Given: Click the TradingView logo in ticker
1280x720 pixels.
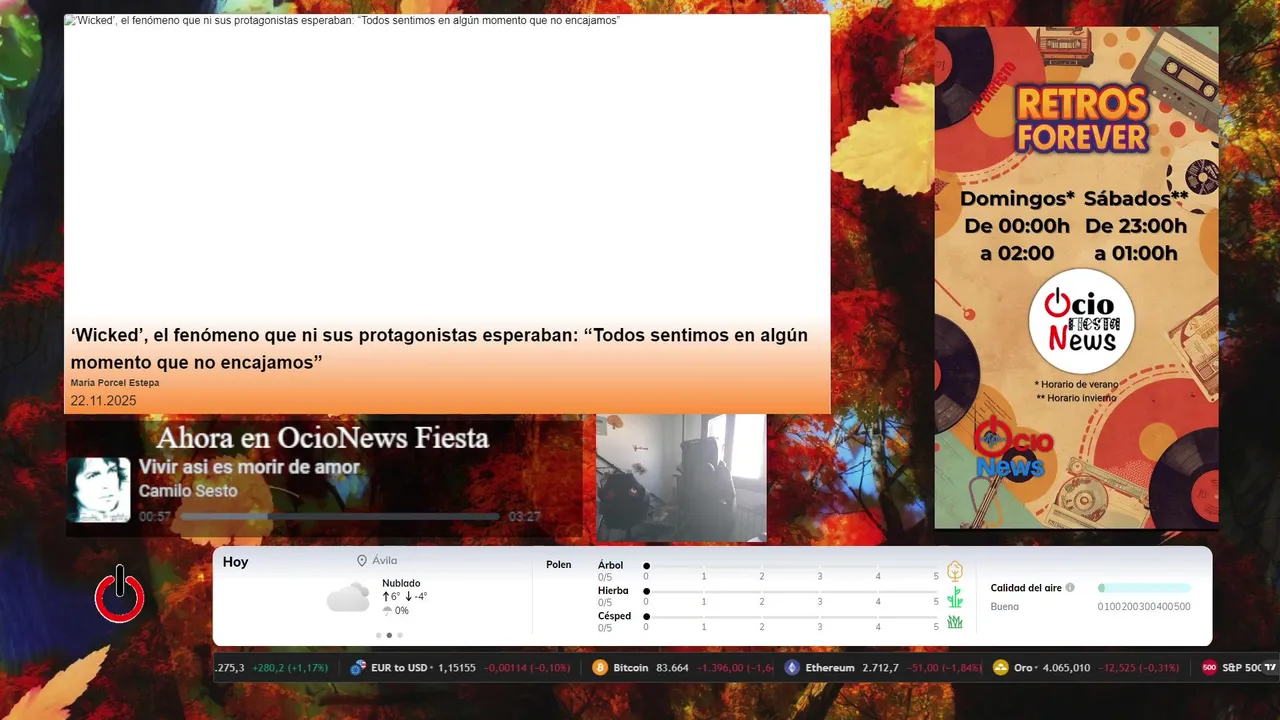Looking at the screenshot, I should [1270, 667].
